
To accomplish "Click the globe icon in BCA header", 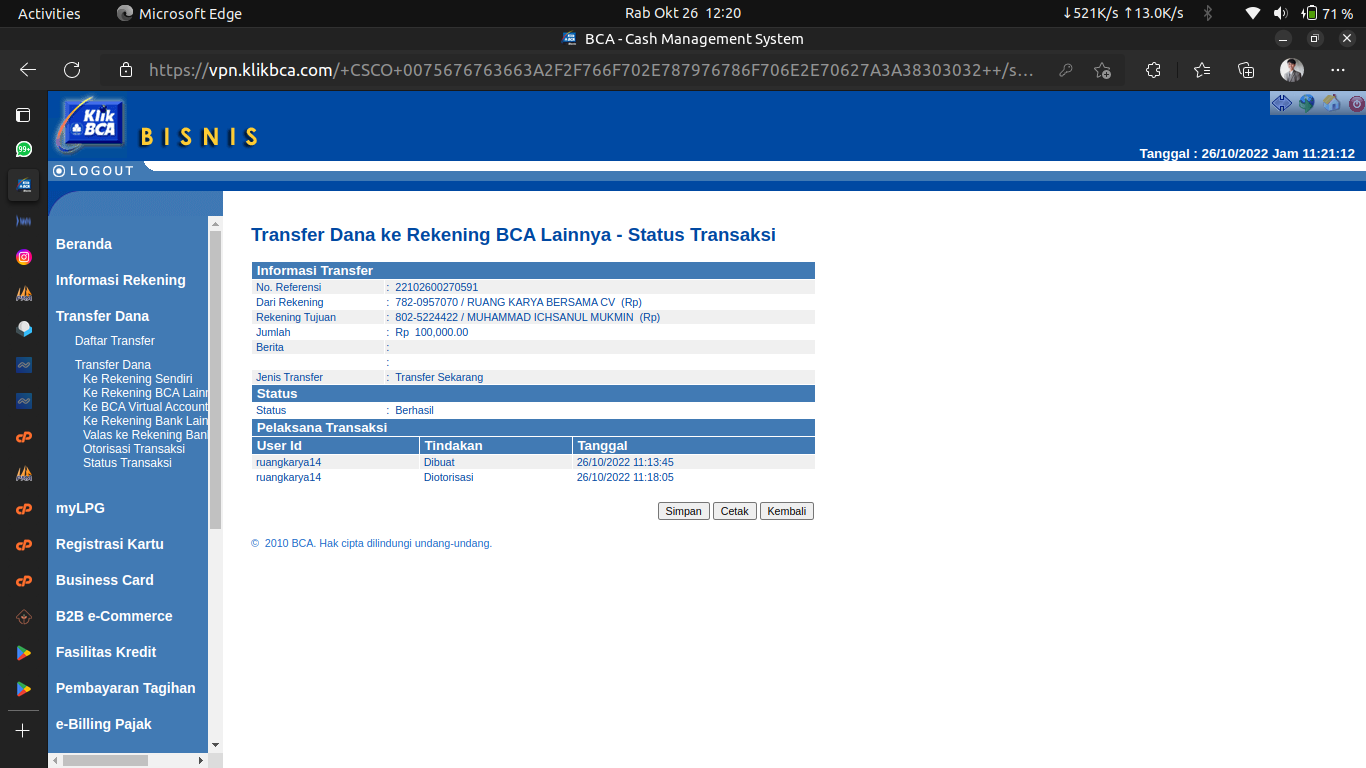I will pyautogui.click(x=1306, y=103).
